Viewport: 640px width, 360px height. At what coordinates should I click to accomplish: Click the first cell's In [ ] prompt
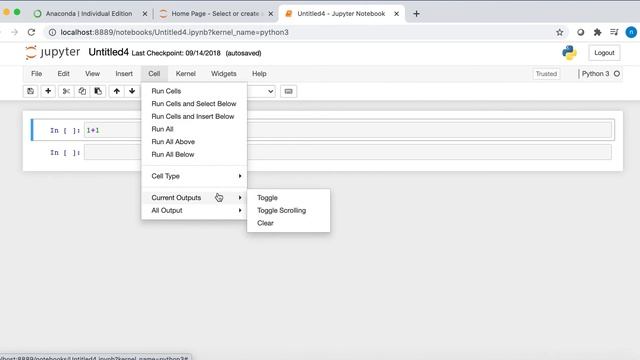click(x=65, y=131)
